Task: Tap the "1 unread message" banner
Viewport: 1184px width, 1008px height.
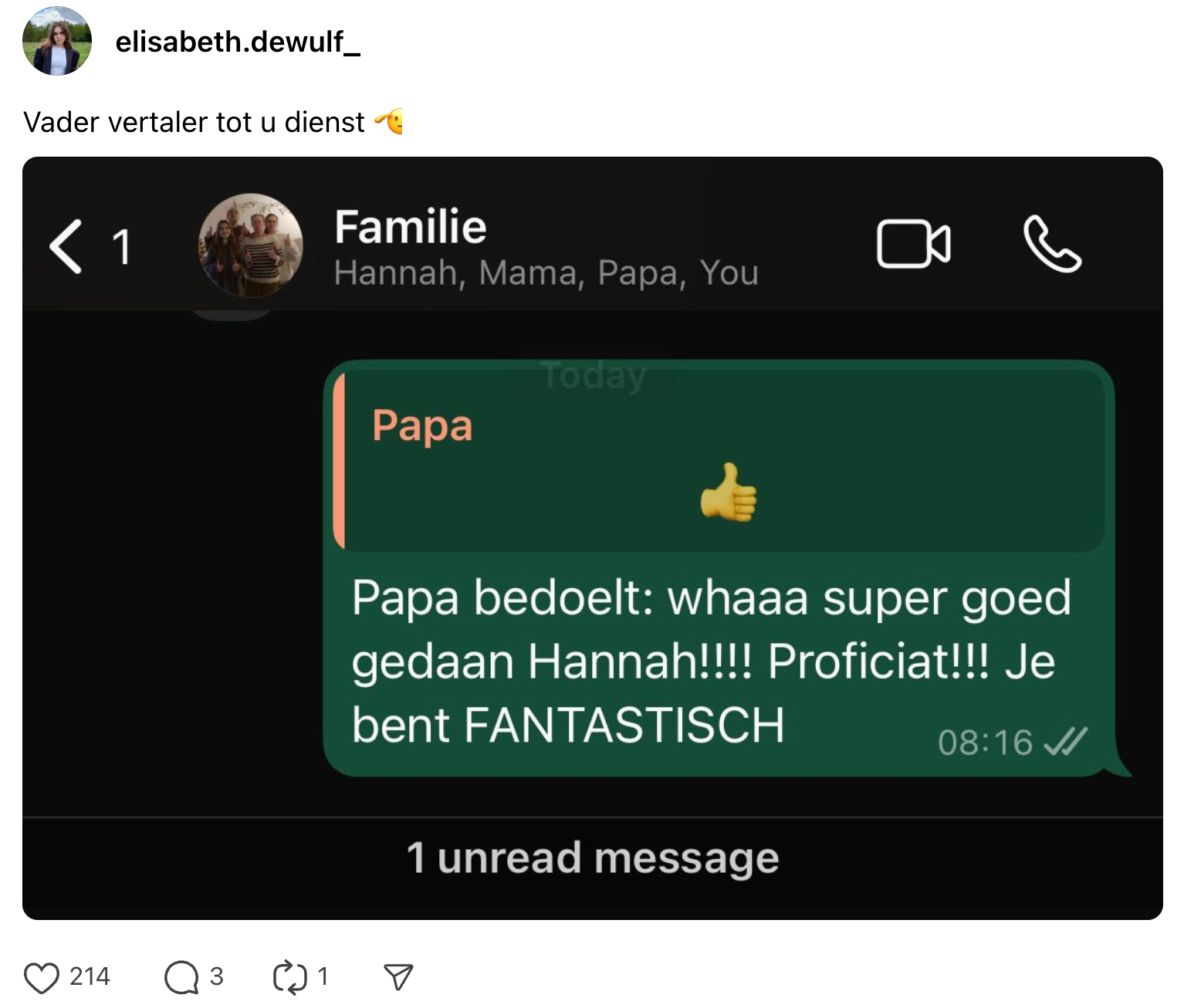Action: click(x=592, y=858)
